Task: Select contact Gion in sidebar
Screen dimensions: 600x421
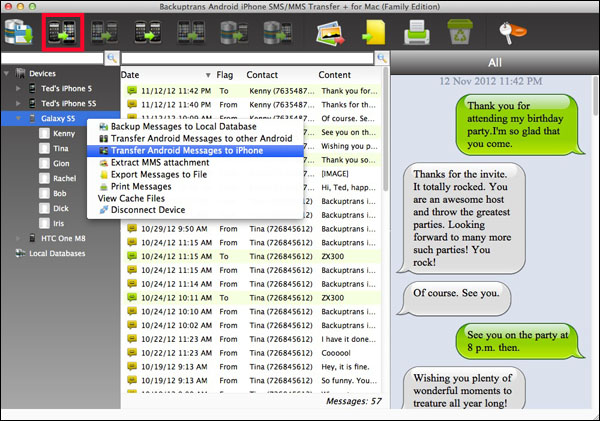Action: point(61,163)
